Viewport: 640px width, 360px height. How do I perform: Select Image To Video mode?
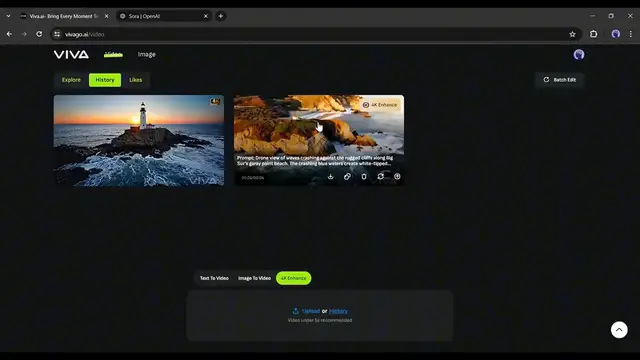[254, 278]
